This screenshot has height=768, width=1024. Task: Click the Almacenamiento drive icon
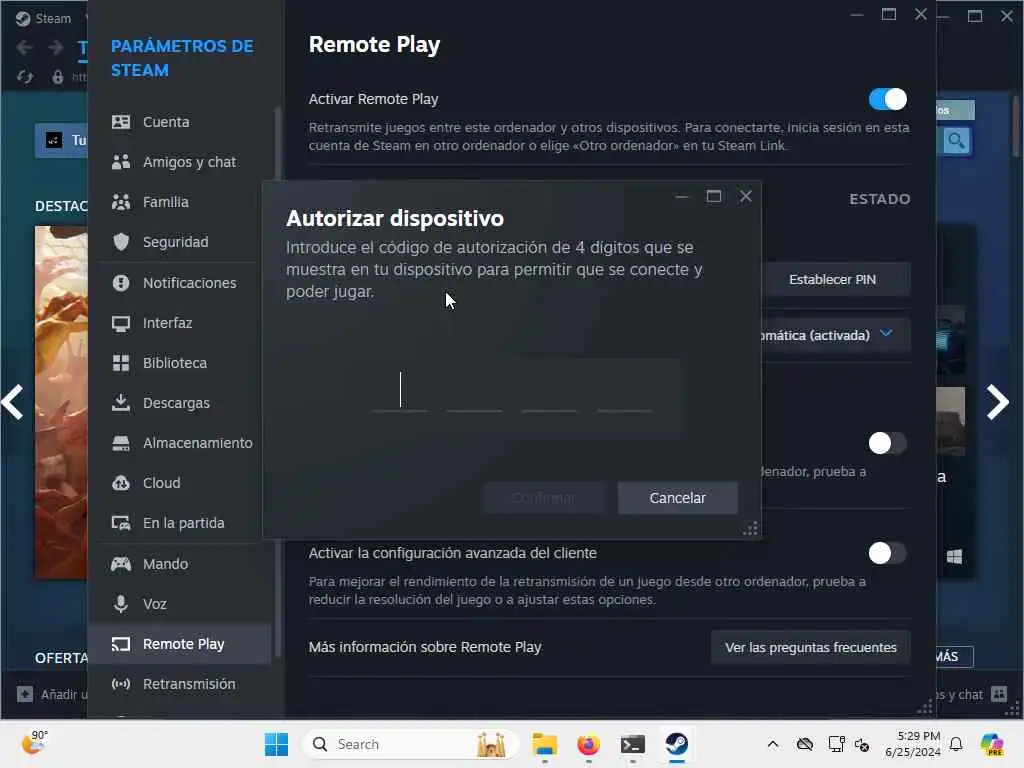coord(121,443)
